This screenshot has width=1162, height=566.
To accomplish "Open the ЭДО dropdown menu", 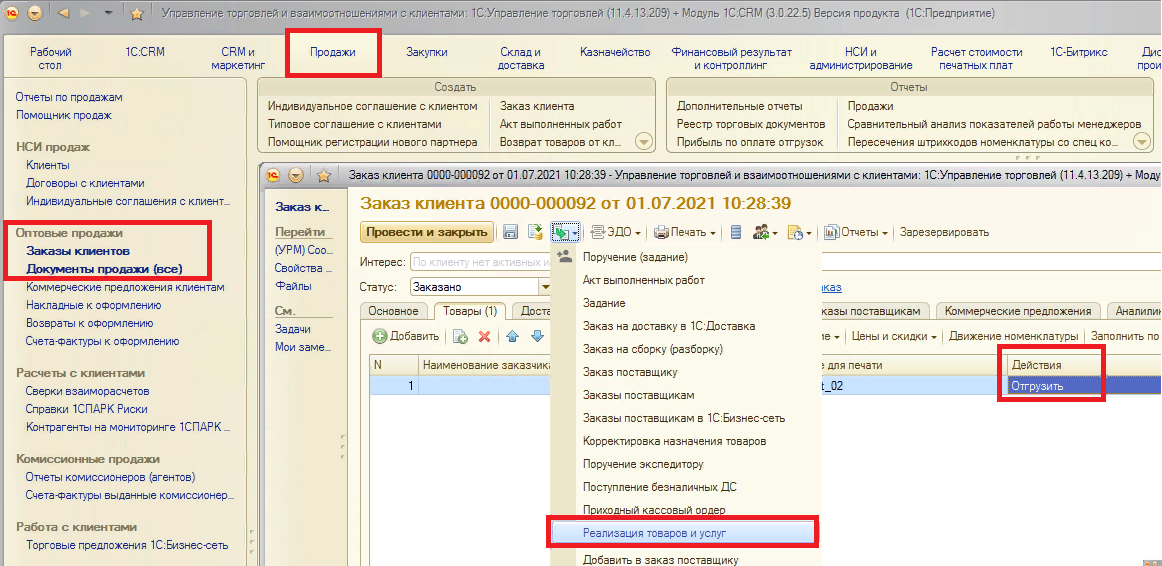I will [x=614, y=232].
